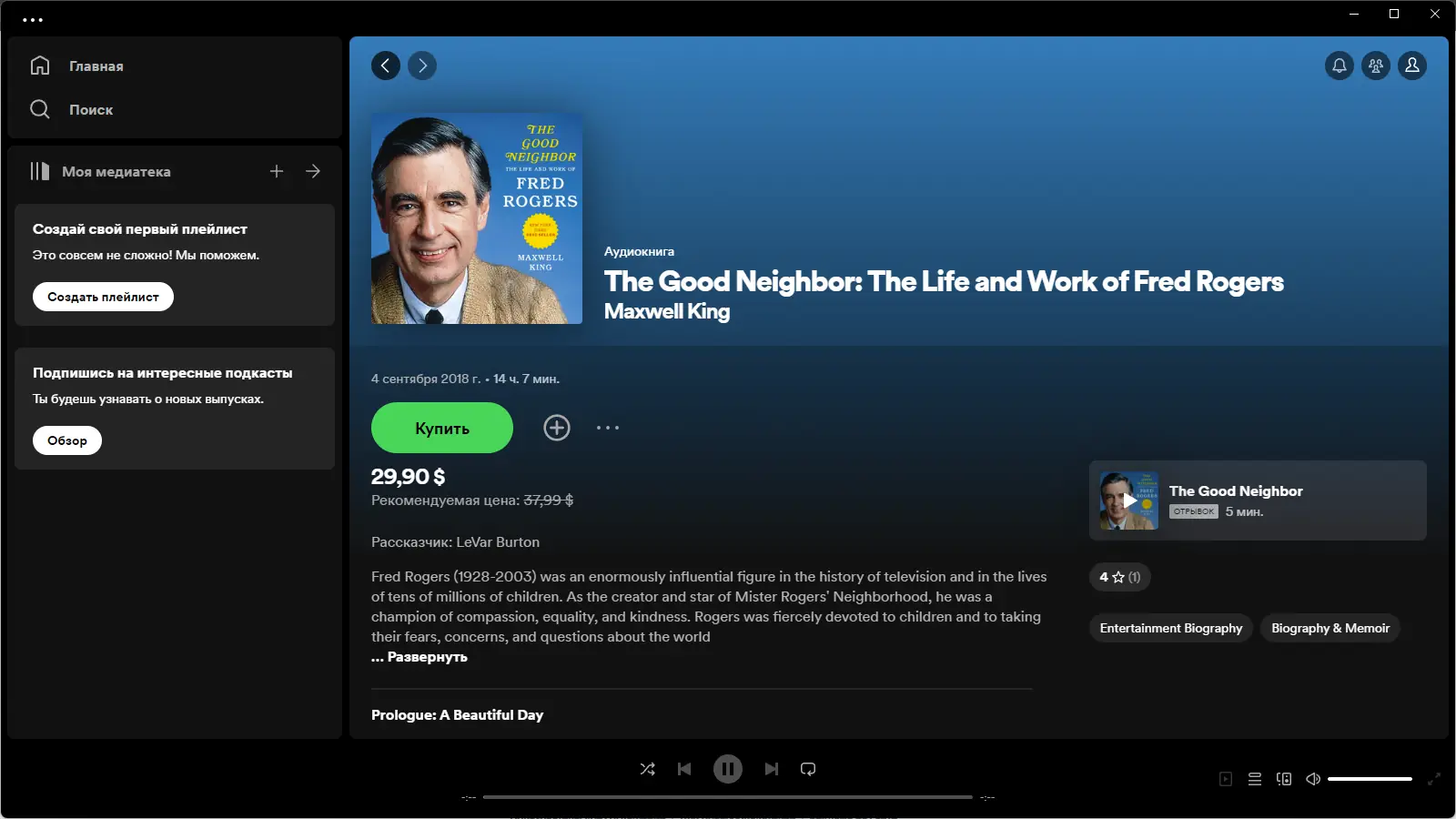Image resolution: width=1456 pixels, height=819 pixels.
Task: Add audiobook to library plus circle
Action: point(557,428)
